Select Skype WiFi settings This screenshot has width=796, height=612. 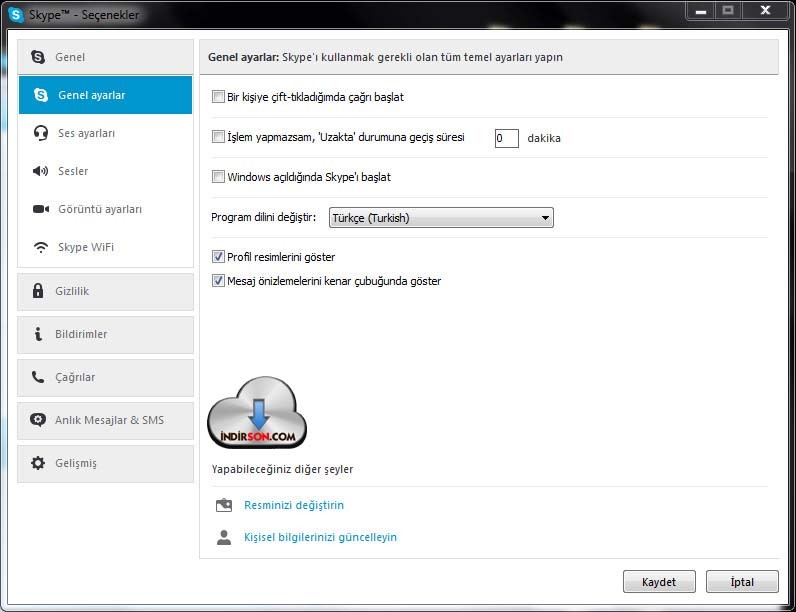(106, 247)
